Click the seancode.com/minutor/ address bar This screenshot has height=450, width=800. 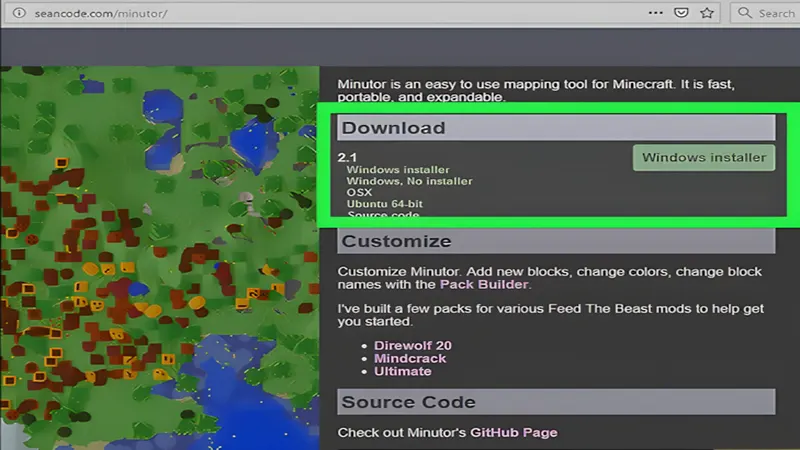300,13
